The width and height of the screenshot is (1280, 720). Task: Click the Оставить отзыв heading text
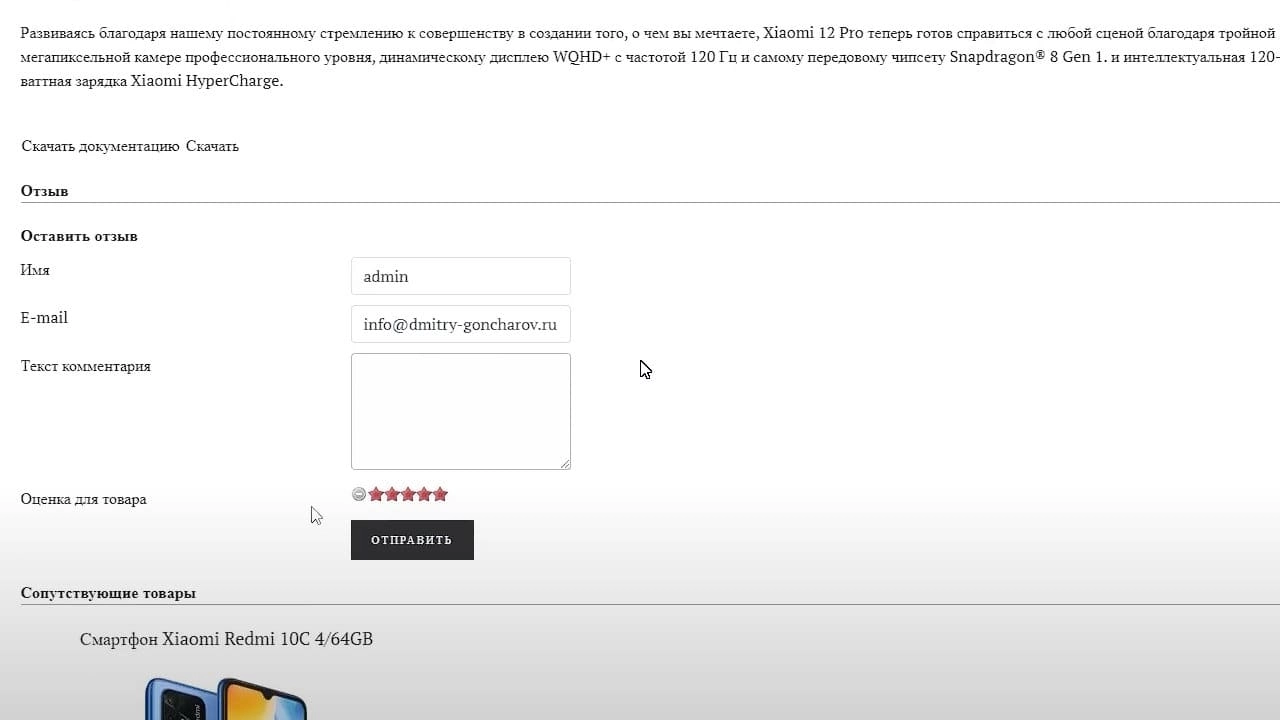79,236
